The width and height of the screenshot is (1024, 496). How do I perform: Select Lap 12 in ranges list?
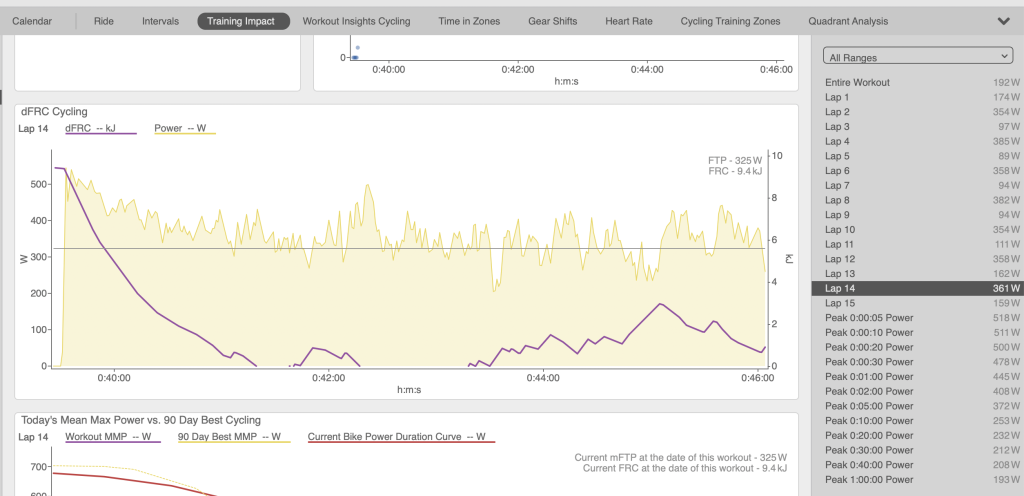(x=918, y=258)
